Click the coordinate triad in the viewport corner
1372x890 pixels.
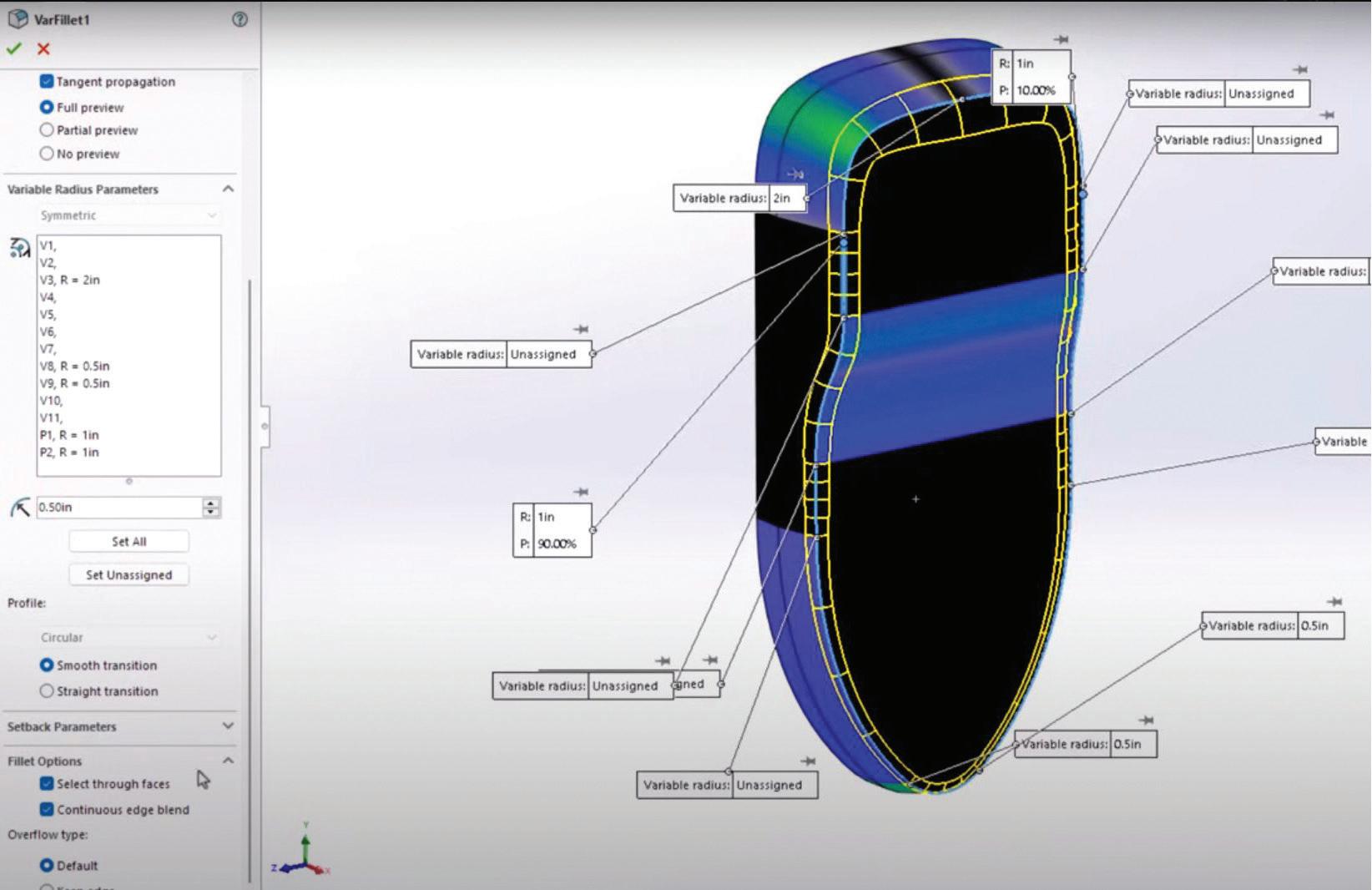pyautogui.click(x=302, y=850)
